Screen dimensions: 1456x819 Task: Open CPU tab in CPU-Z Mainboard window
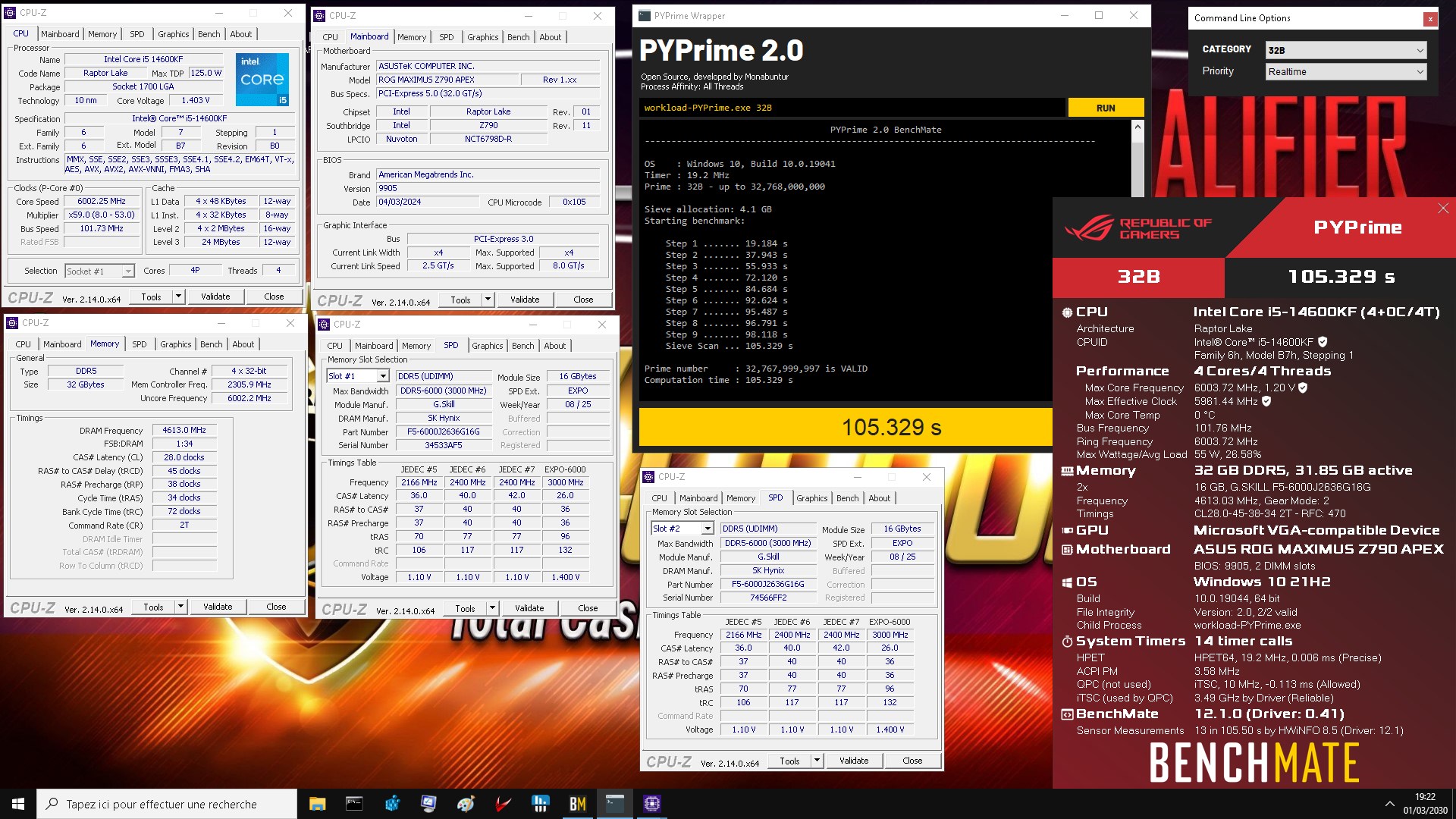tap(331, 37)
